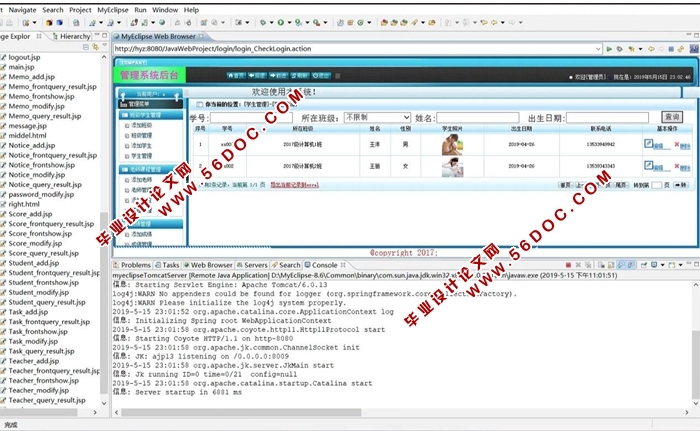Open the explorer view menu triangle

pyautogui.click(x=105, y=46)
